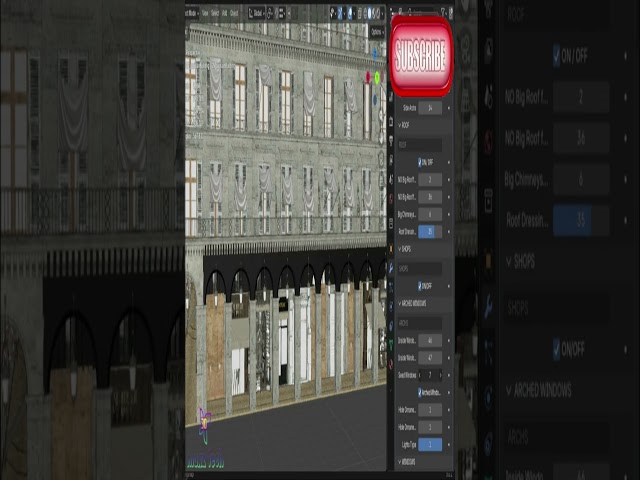The width and height of the screenshot is (640, 480).
Task: Open the red Material properties tab
Action: click(x=391, y=364)
